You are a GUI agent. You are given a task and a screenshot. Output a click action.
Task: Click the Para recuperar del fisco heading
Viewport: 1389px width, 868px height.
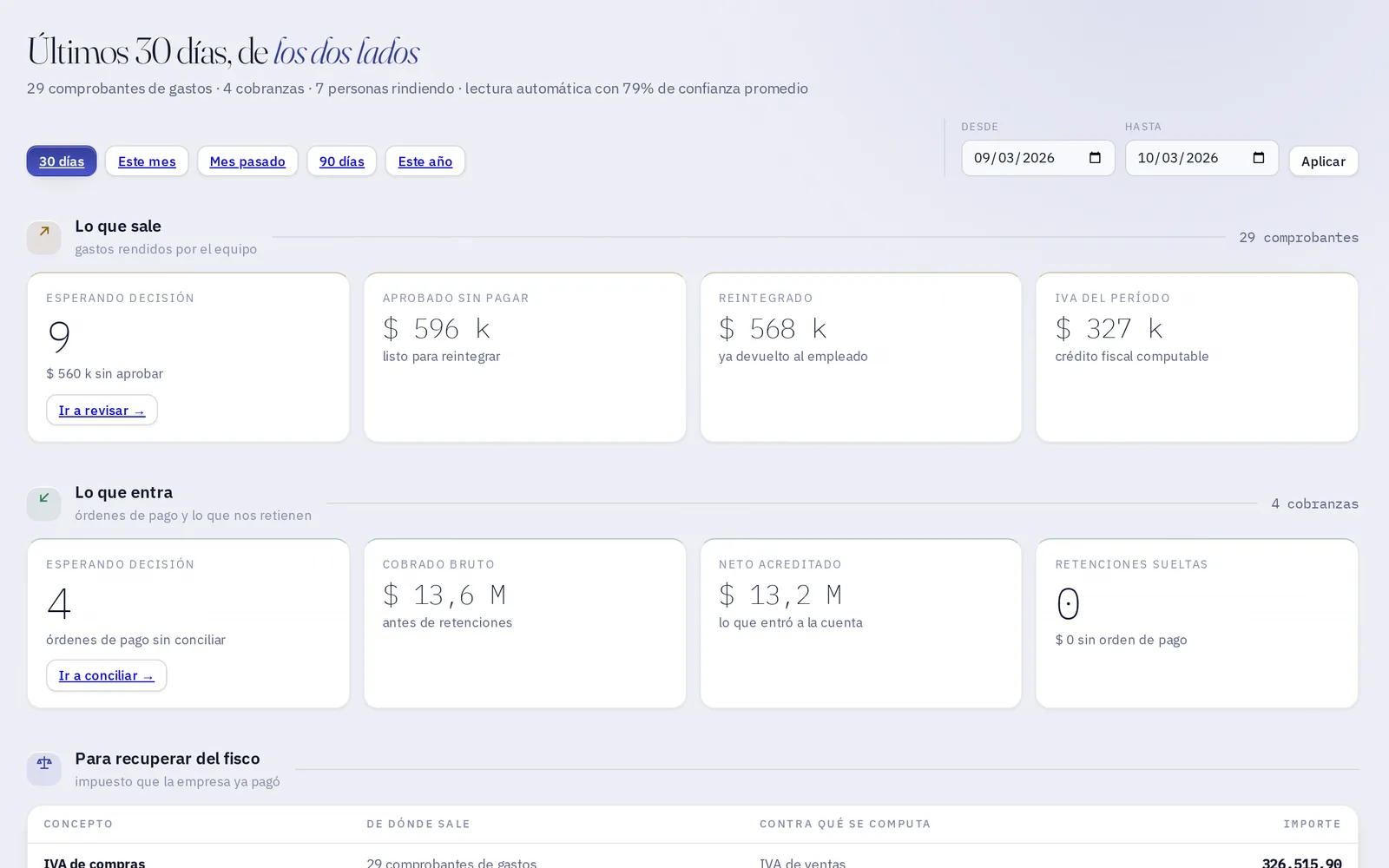pos(168,759)
